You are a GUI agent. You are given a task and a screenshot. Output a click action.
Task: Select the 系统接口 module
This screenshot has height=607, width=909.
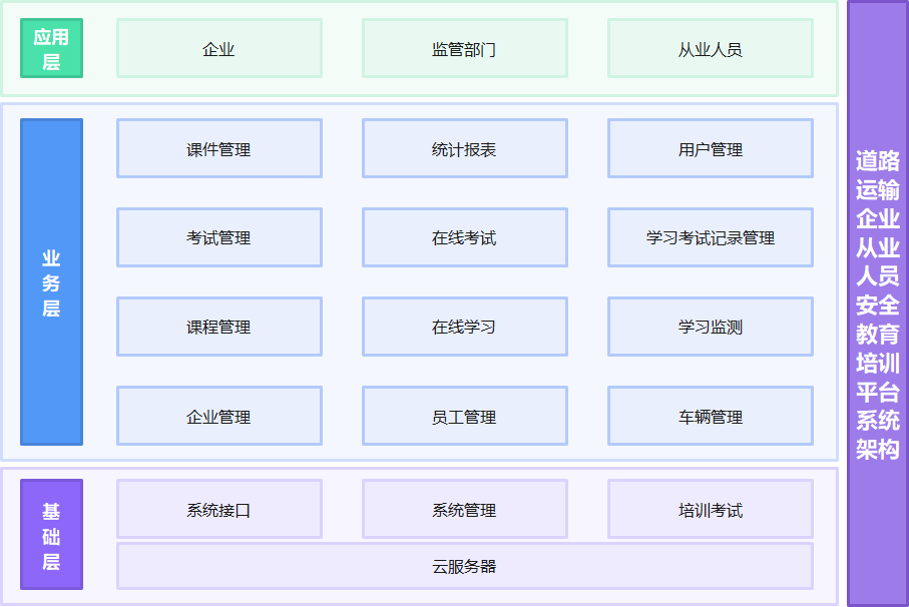(218, 508)
